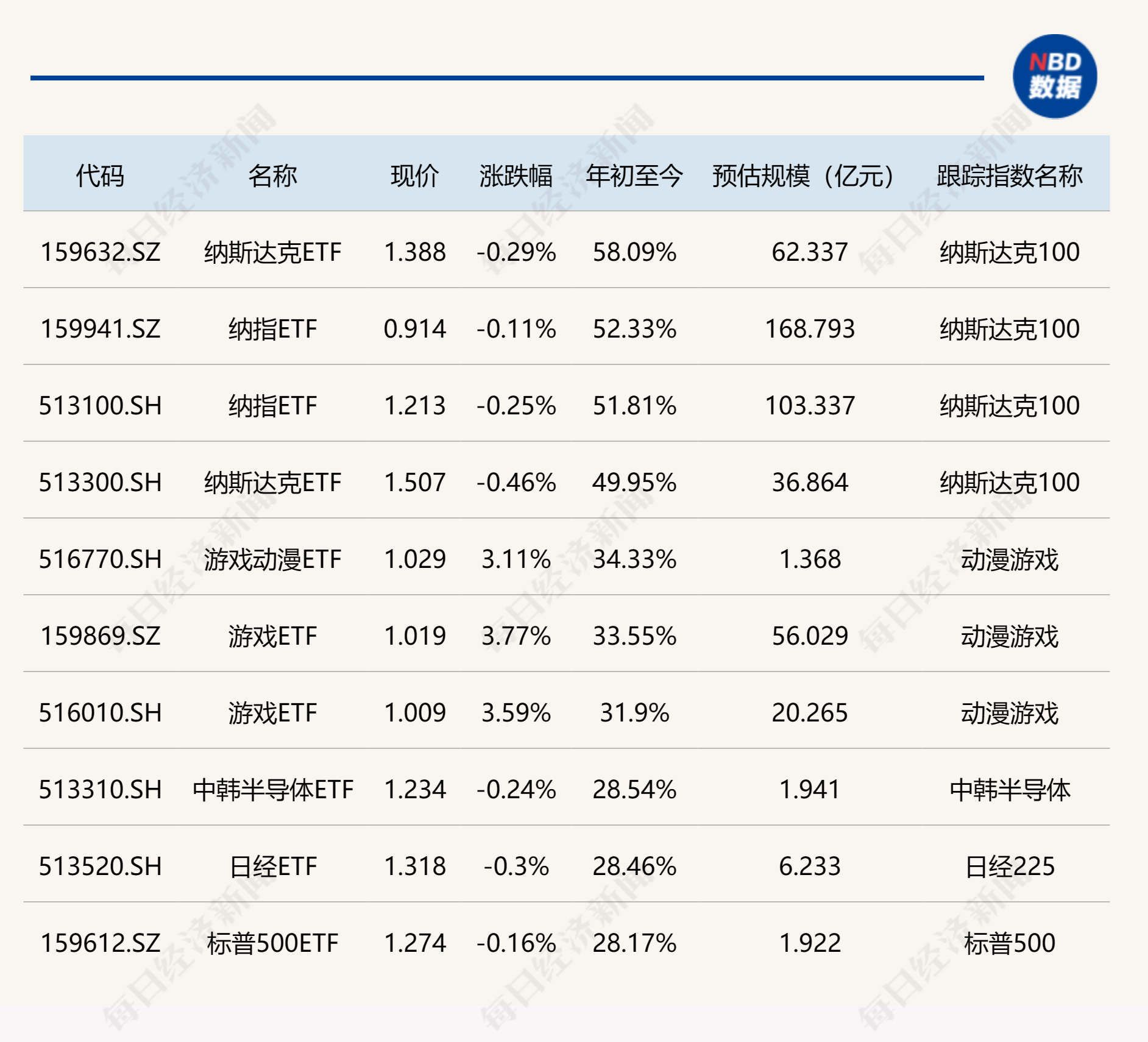
Task: Click index name 日经225
Action: 1010,867
